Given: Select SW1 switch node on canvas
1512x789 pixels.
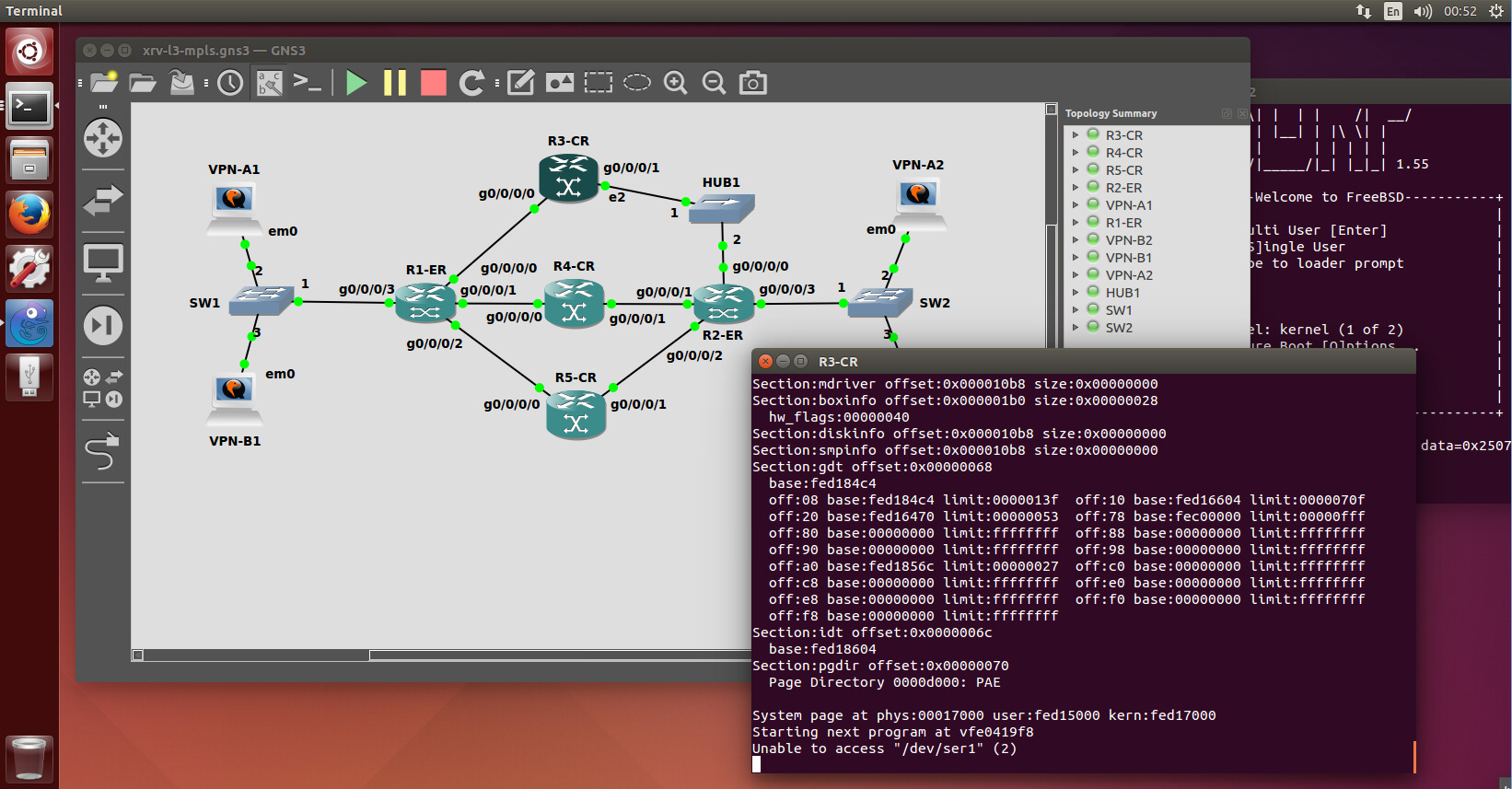Looking at the screenshot, I should click(x=262, y=300).
